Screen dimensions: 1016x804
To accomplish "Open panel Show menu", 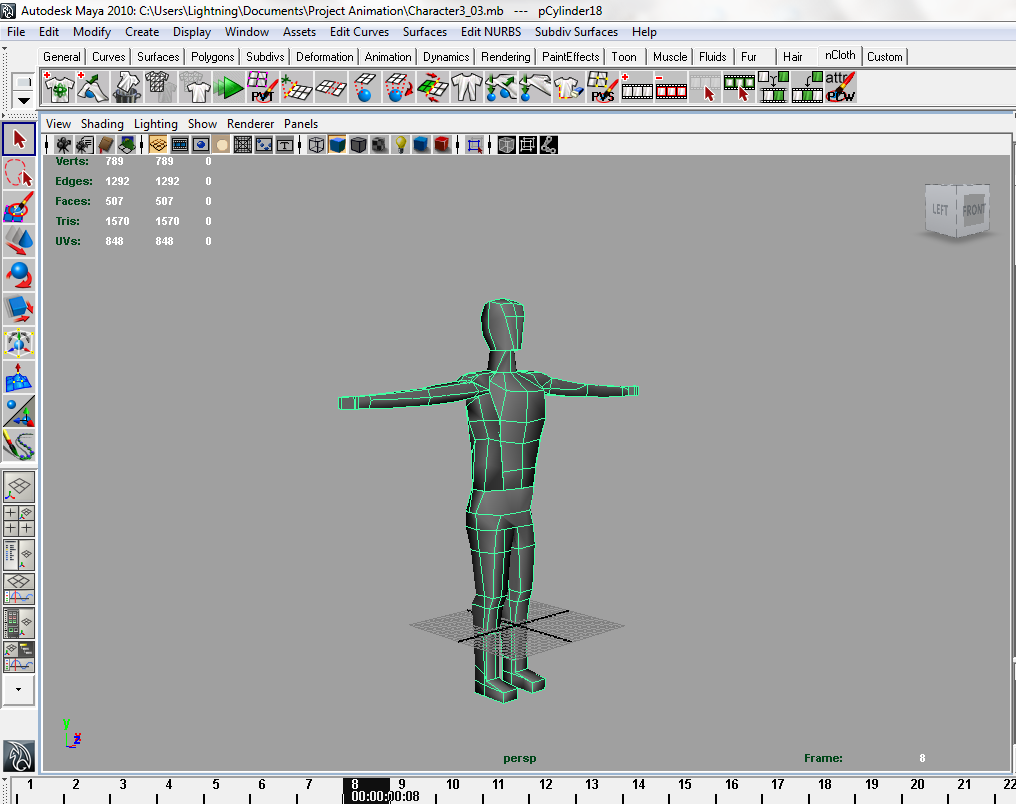I will [x=202, y=124].
